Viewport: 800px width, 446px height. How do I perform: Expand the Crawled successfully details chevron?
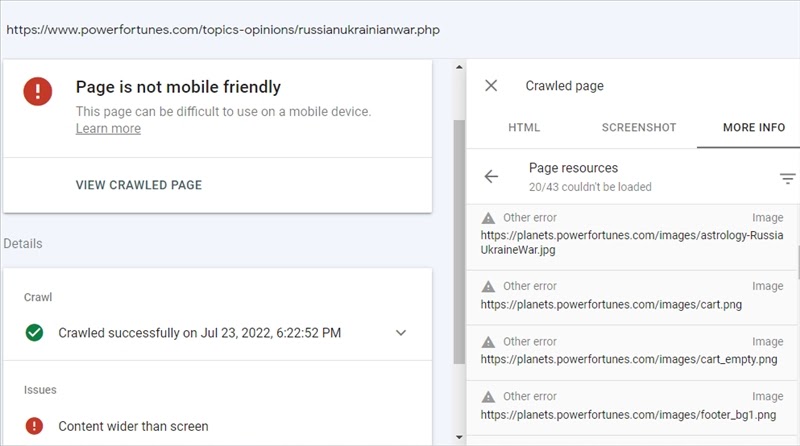coord(401,333)
